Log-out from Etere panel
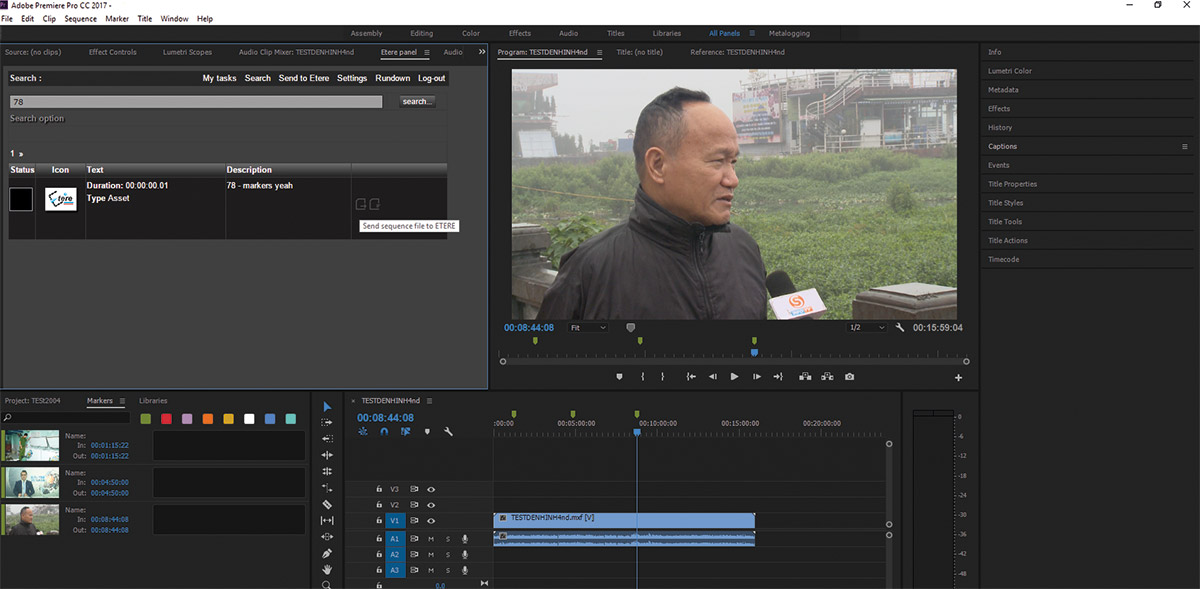 (x=432, y=78)
